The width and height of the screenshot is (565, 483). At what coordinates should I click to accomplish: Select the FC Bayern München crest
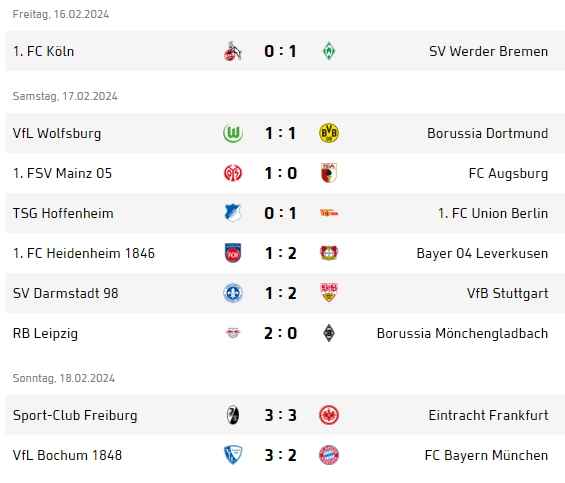click(x=329, y=455)
